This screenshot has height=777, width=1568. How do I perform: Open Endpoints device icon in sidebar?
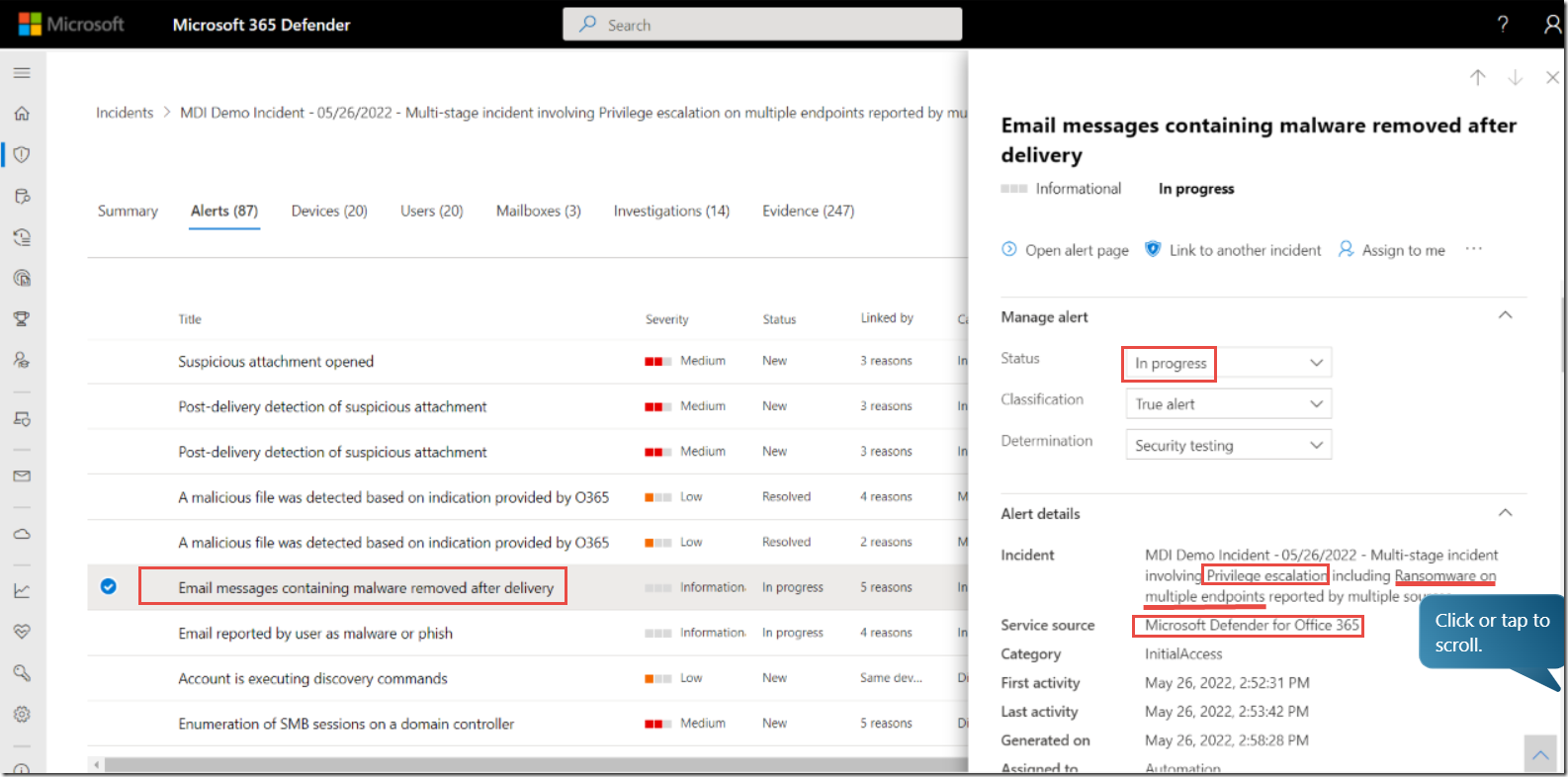(x=22, y=418)
